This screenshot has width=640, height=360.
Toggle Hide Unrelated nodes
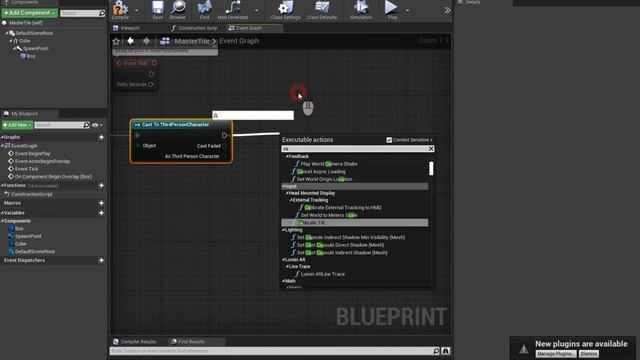coord(233,10)
